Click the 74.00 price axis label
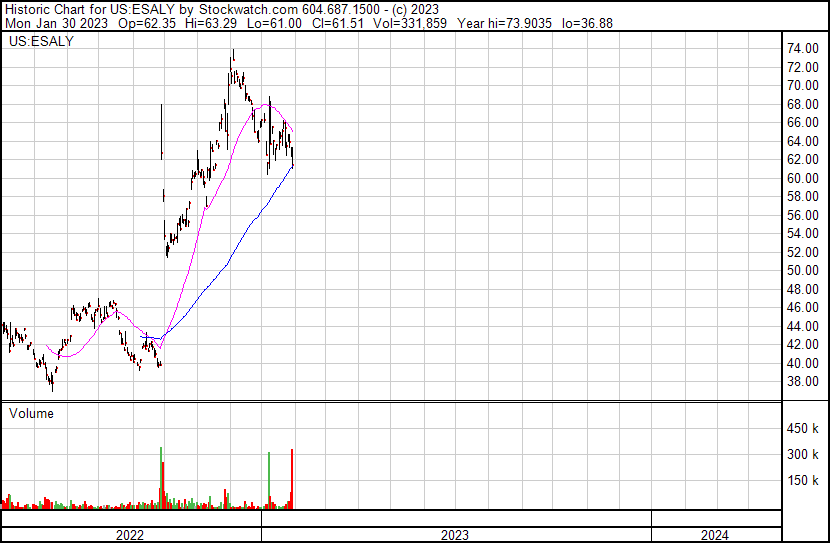Viewport: 830px width, 543px height. [x=804, y=49]
